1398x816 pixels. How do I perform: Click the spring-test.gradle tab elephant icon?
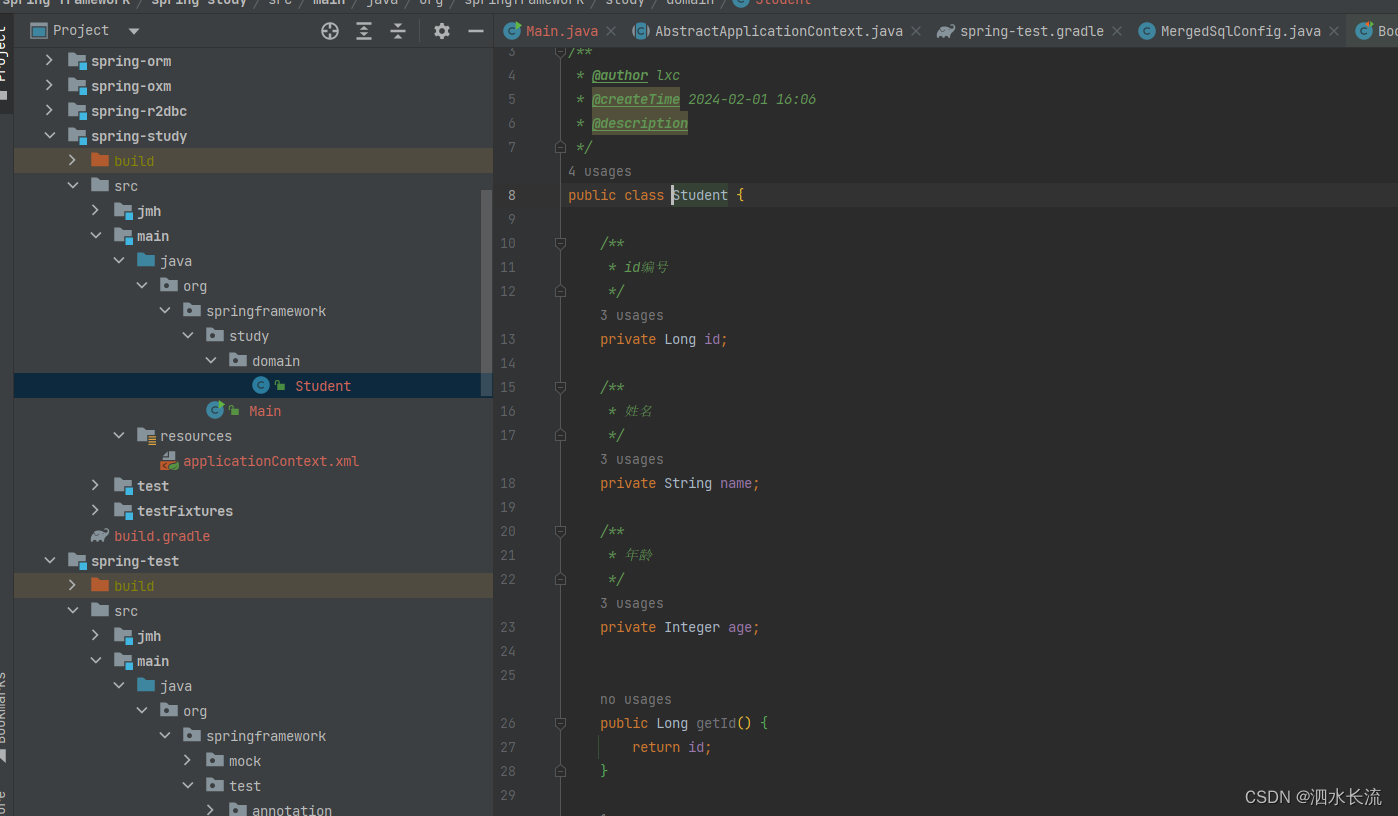945,31
